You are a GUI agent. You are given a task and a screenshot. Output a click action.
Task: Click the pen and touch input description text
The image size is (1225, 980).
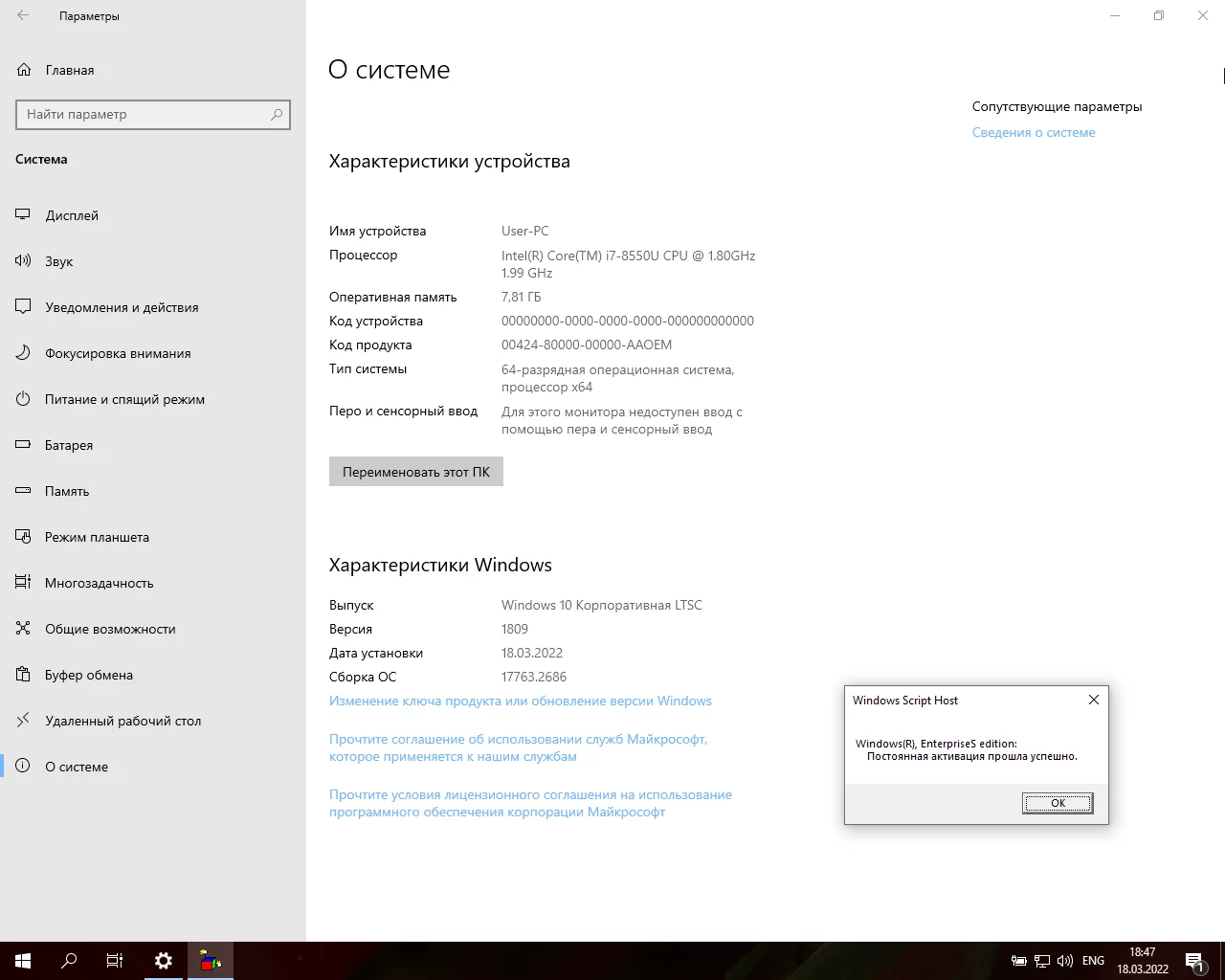click(622, 420)
